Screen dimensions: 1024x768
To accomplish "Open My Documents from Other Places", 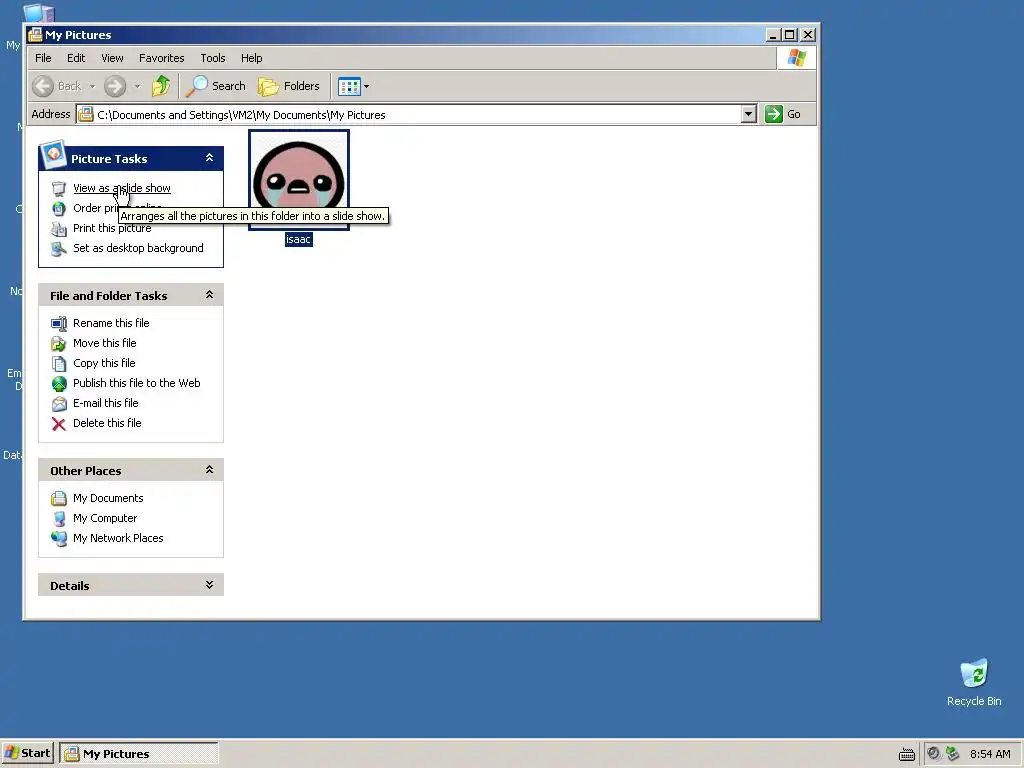I will click(108, 498).
